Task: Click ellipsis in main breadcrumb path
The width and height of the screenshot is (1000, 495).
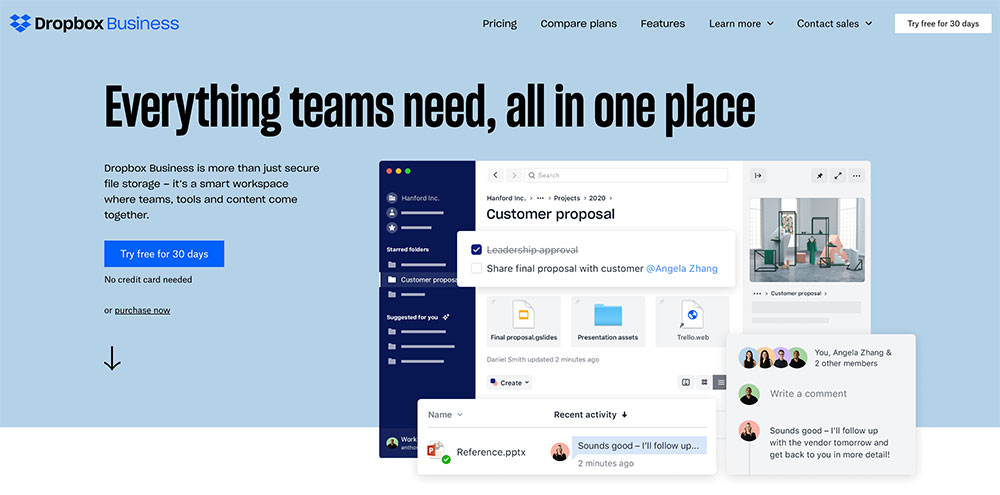Action: [x=540, y=198]
